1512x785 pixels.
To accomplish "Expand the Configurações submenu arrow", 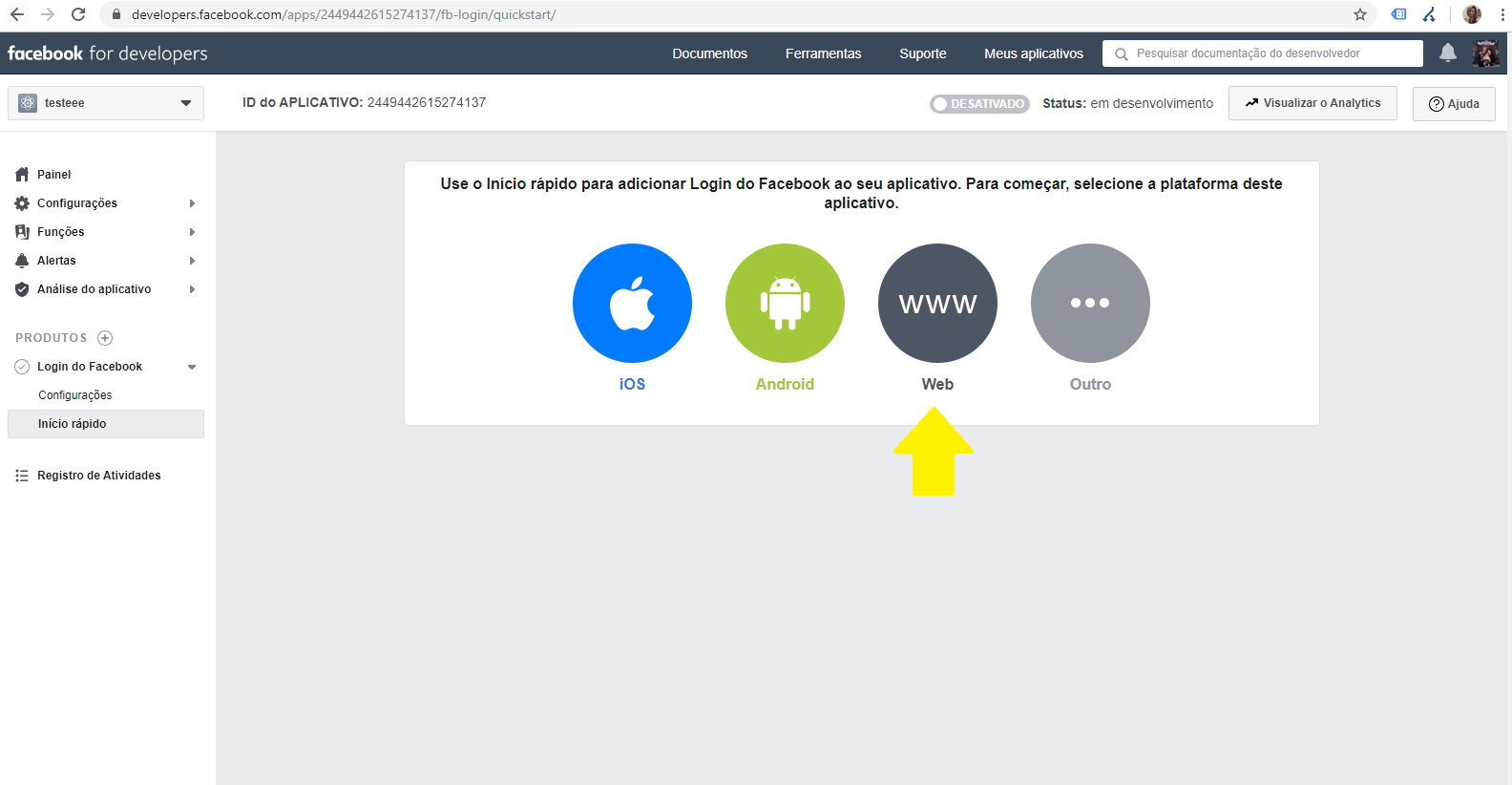I will [192, 203].
